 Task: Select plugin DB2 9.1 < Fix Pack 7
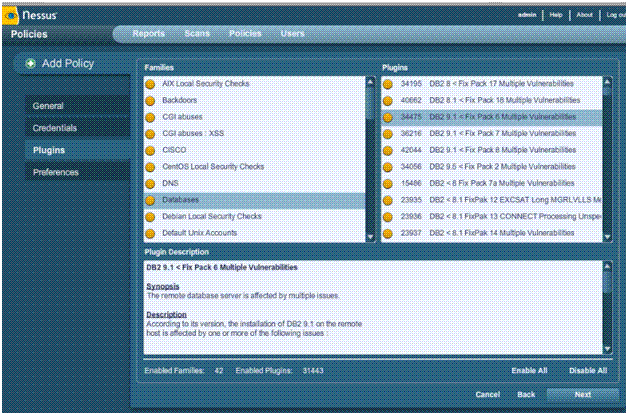click(492, 134)
